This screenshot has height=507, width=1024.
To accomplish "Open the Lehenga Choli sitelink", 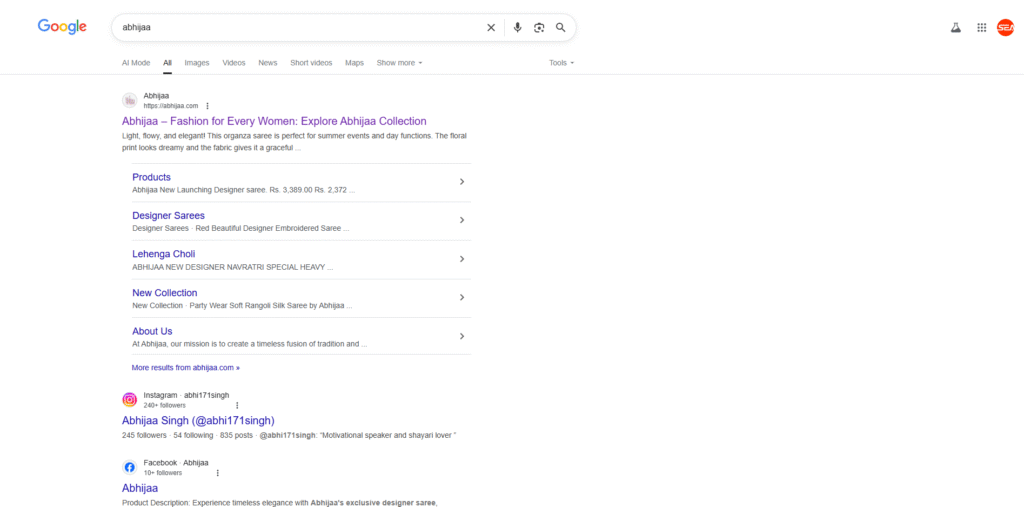I will (164, 254).
